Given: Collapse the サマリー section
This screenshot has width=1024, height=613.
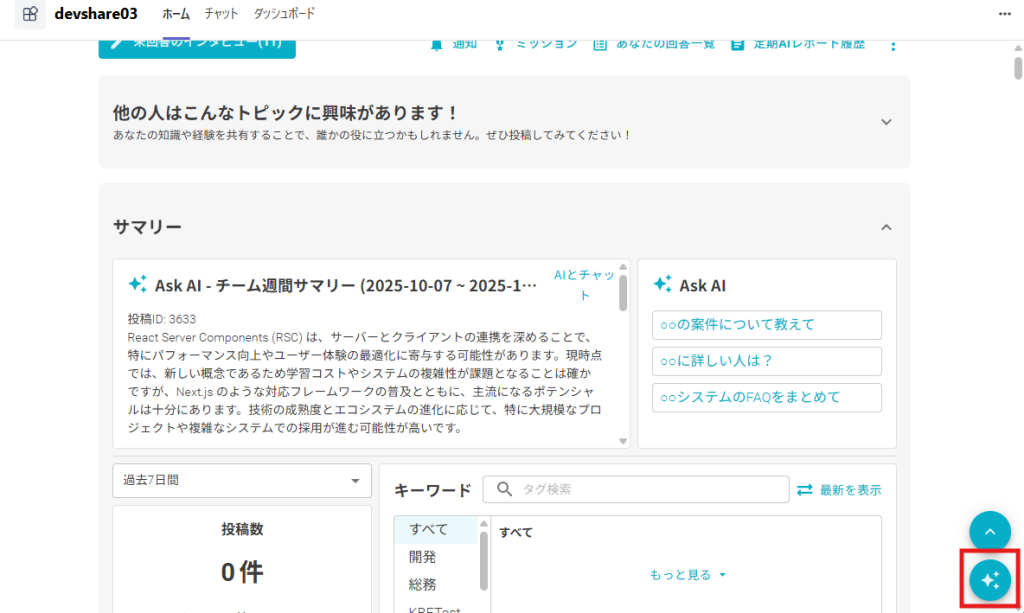Looking at the screenshot, I should click(x=885, y=227).
